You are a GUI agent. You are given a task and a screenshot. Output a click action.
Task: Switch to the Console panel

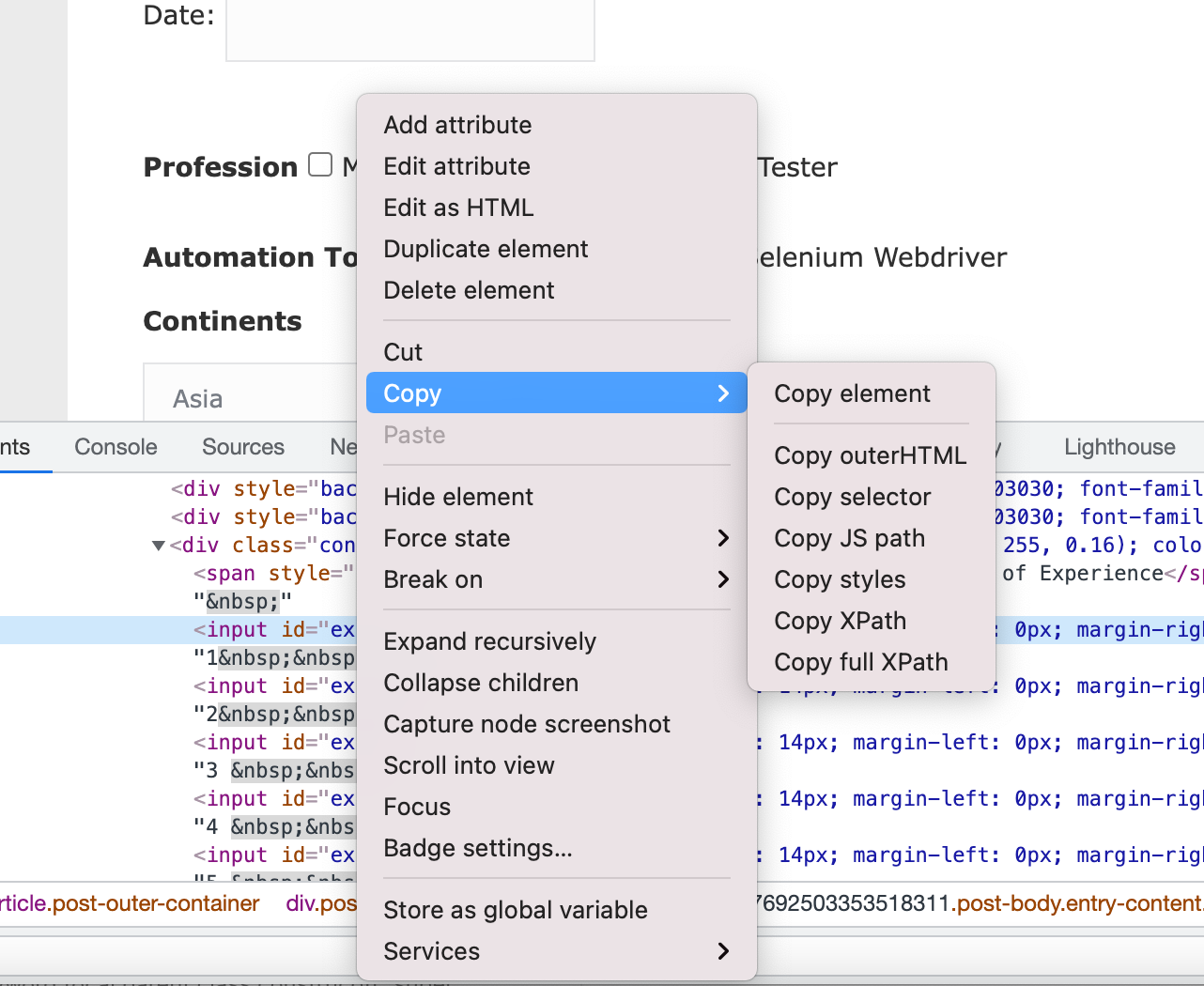pos(115,447)
